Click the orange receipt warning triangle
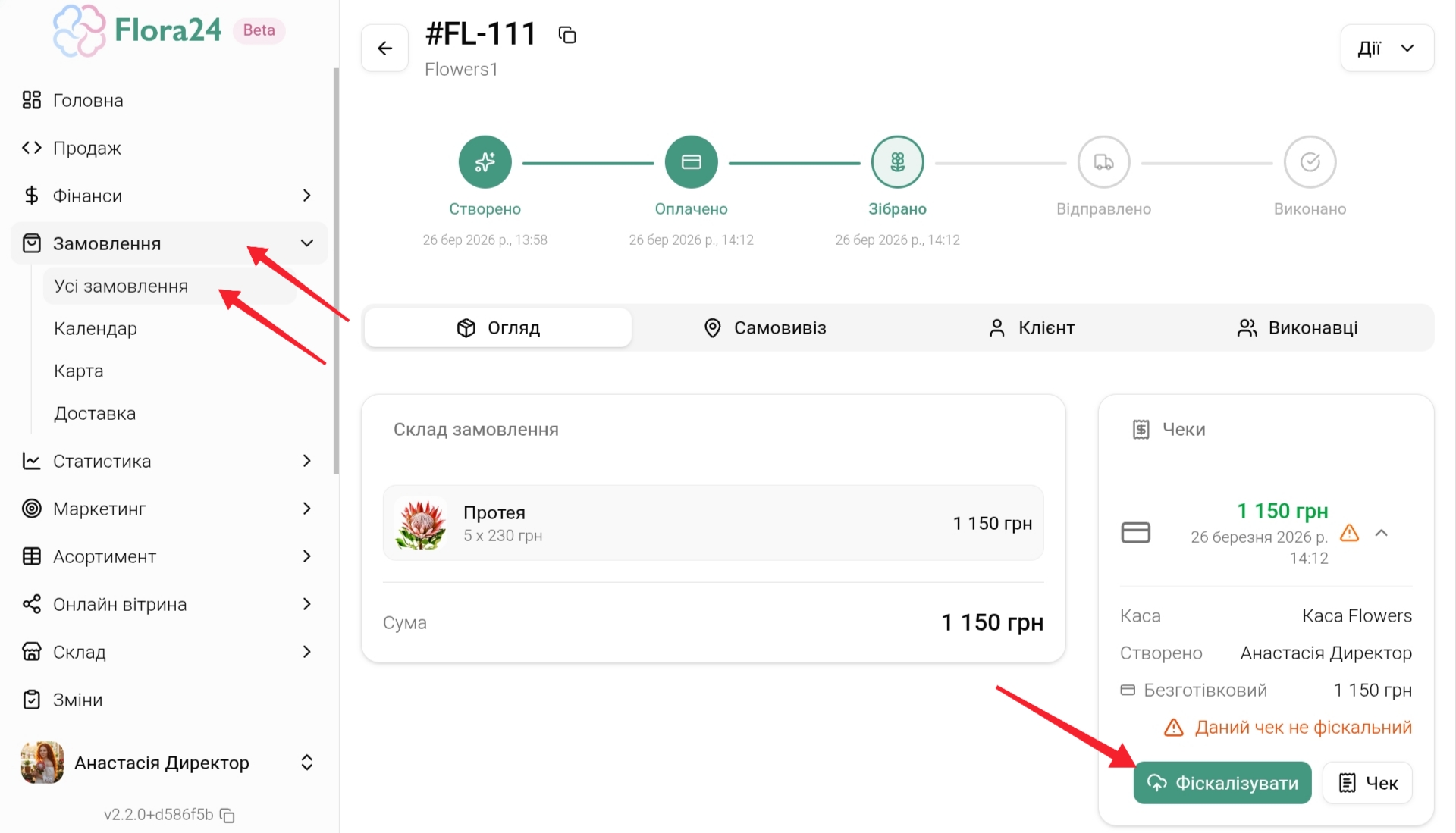Screen dimensions: 1456x833 pos(1349,533)
